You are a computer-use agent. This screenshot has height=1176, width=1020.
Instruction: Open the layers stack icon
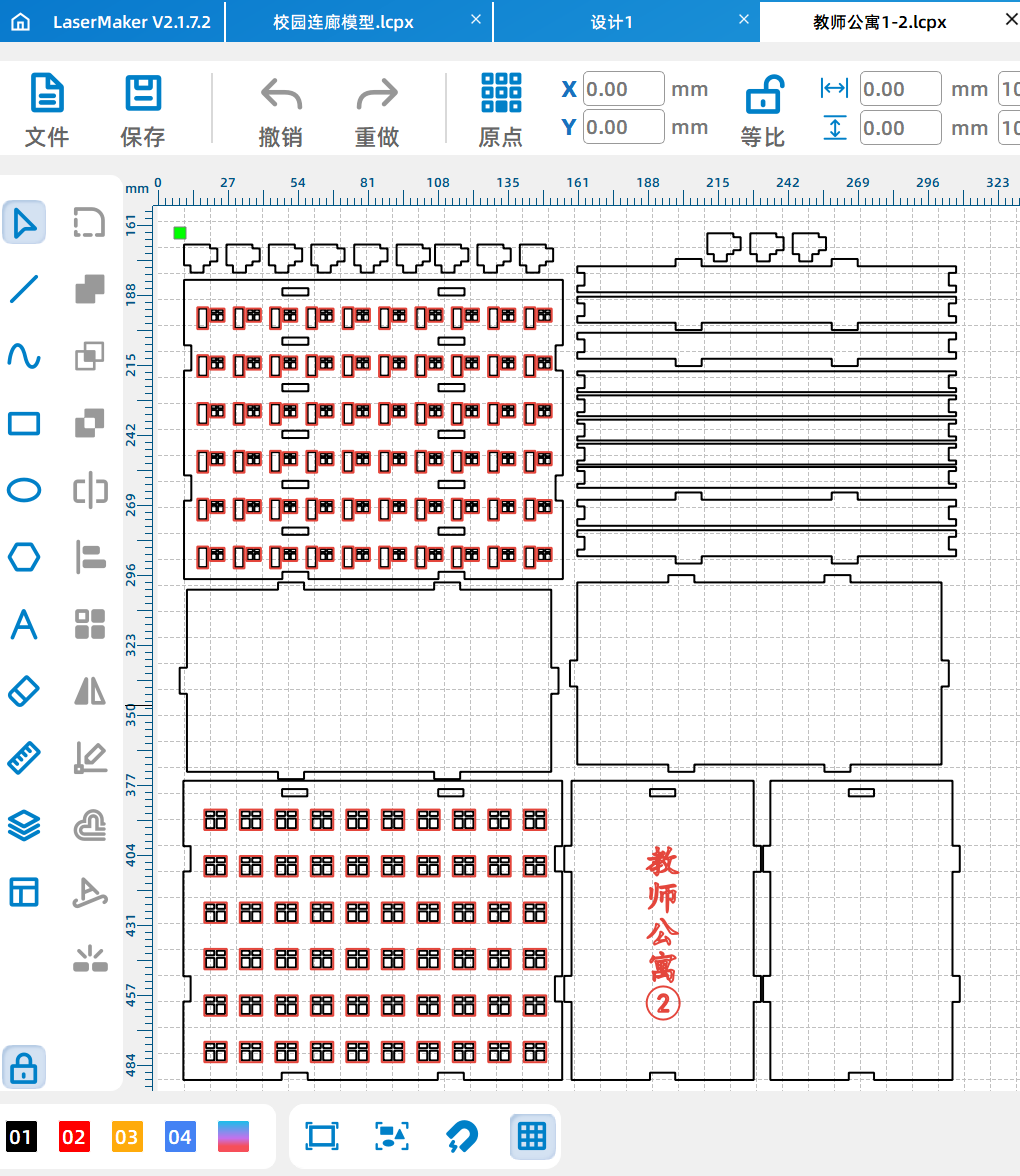coord(24,825)
